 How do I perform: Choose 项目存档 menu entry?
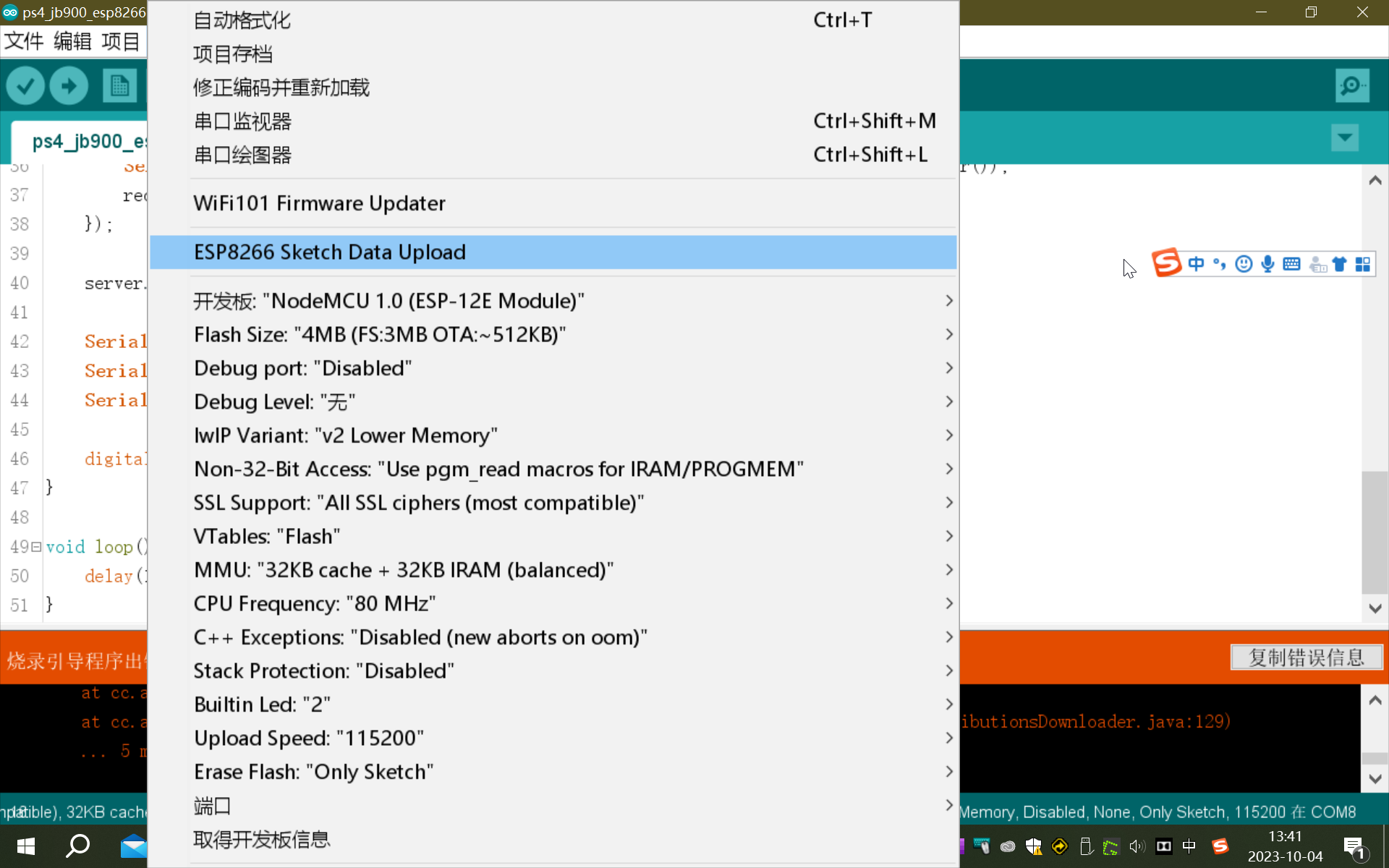click(x=553, y=54)
